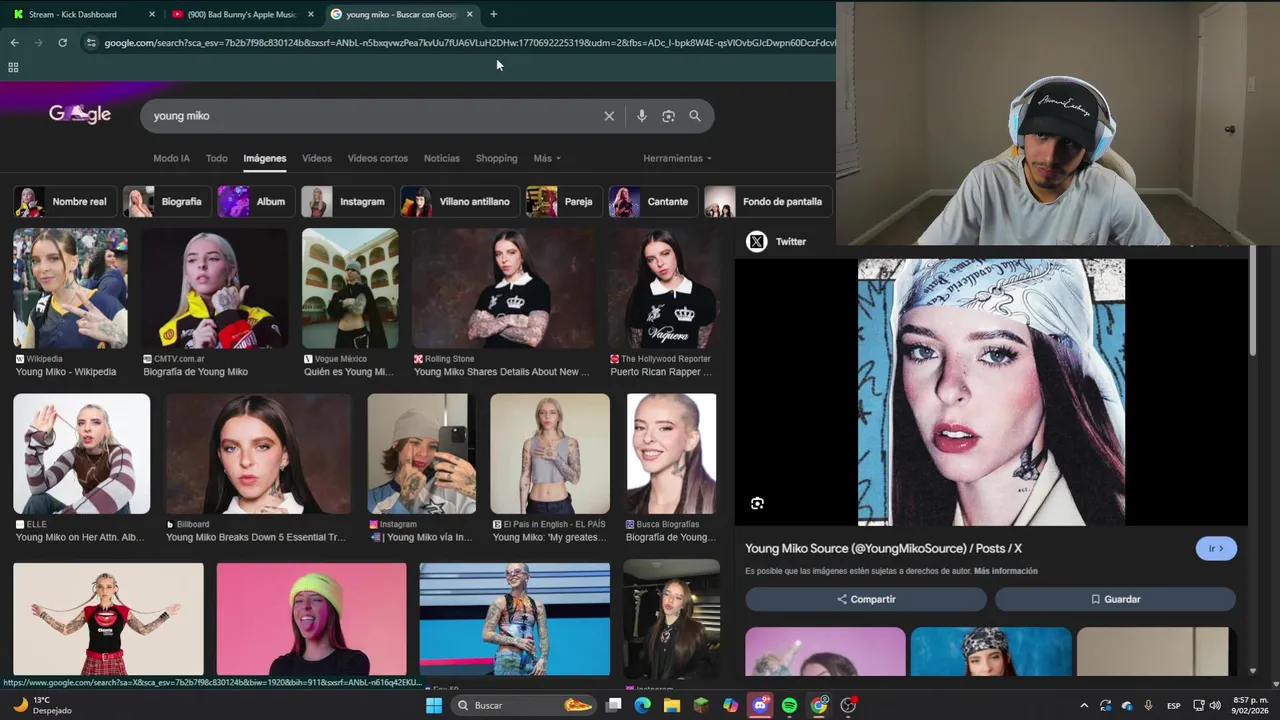Image resolution: width=1280 pixels, height=720 pixels.
Task: Open the Windows Start menu
Action: tap(434, 705)
